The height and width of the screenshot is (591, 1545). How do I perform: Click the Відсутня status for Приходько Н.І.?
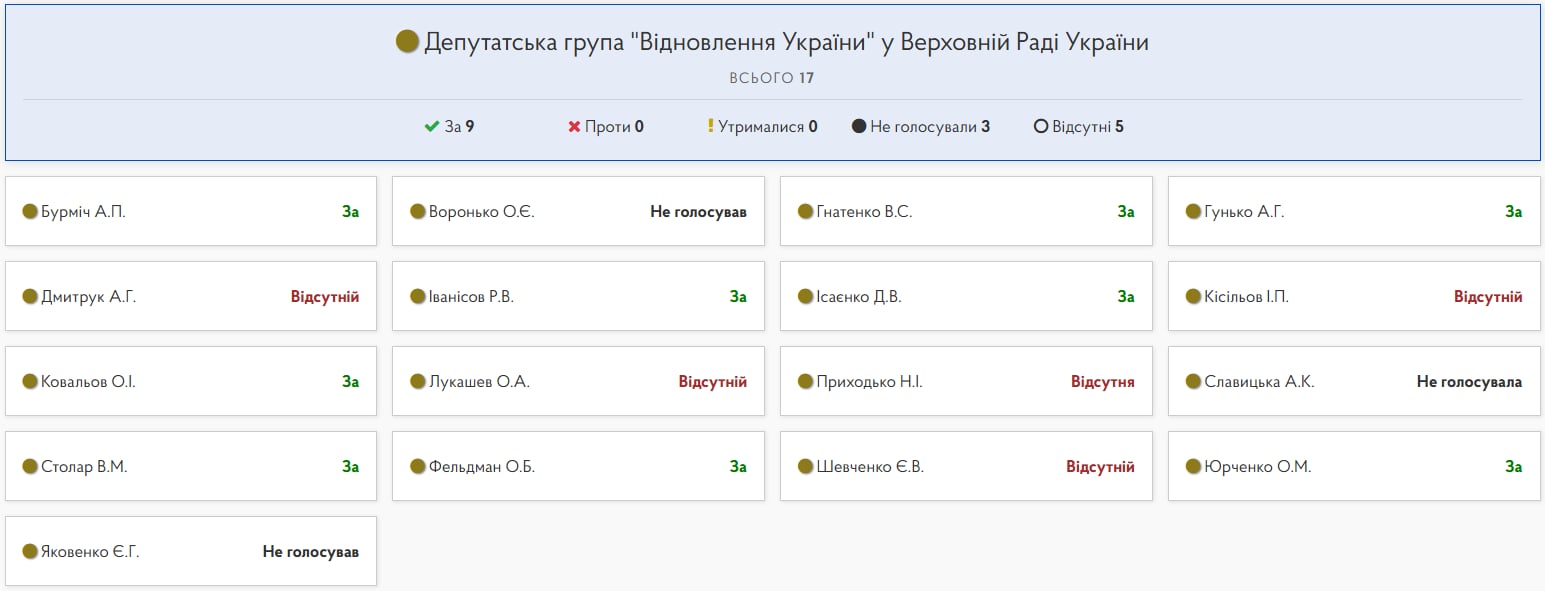coord(1102,382)
